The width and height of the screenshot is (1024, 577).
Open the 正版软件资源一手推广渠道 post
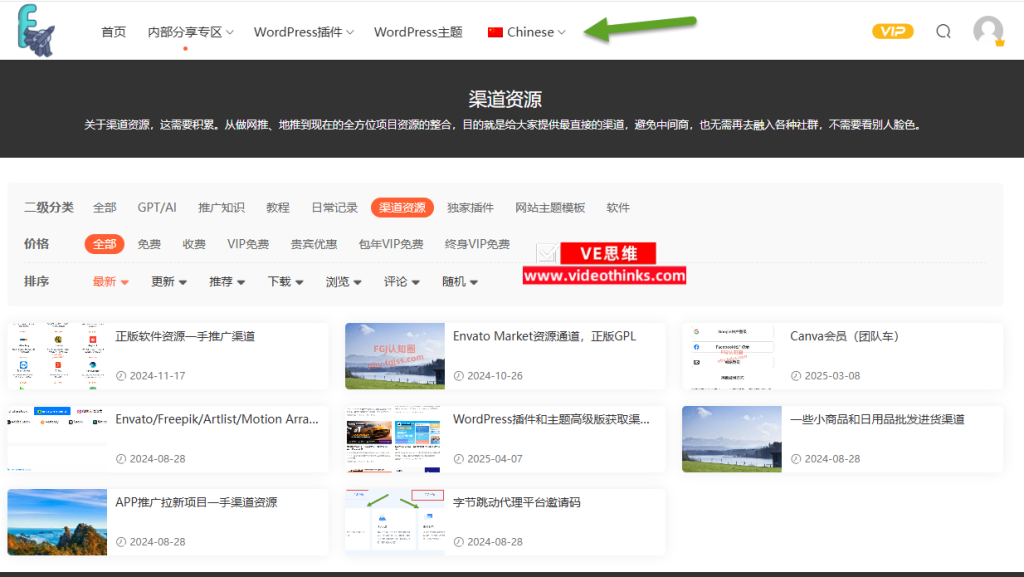(185, 337)
